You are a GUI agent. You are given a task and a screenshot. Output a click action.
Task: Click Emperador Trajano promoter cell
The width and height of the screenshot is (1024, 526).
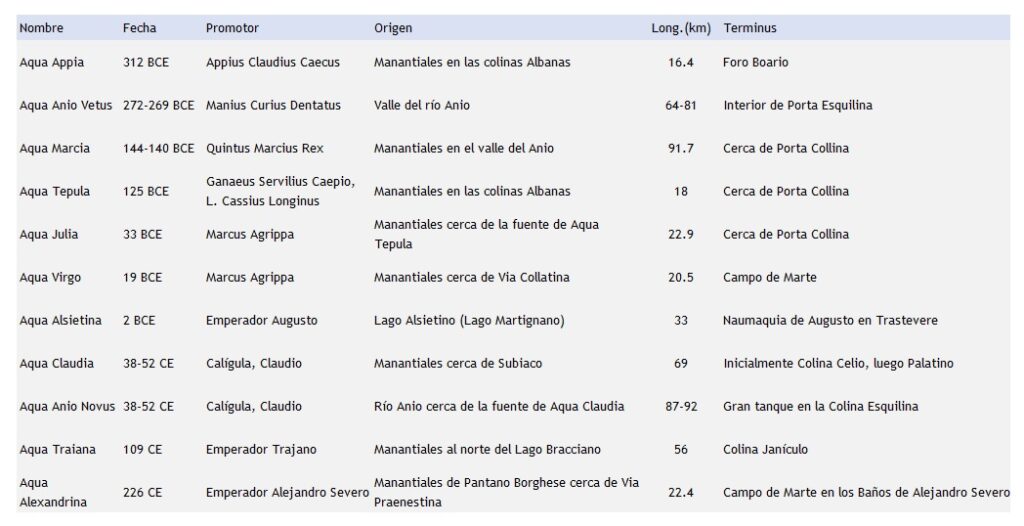point(261,450)
